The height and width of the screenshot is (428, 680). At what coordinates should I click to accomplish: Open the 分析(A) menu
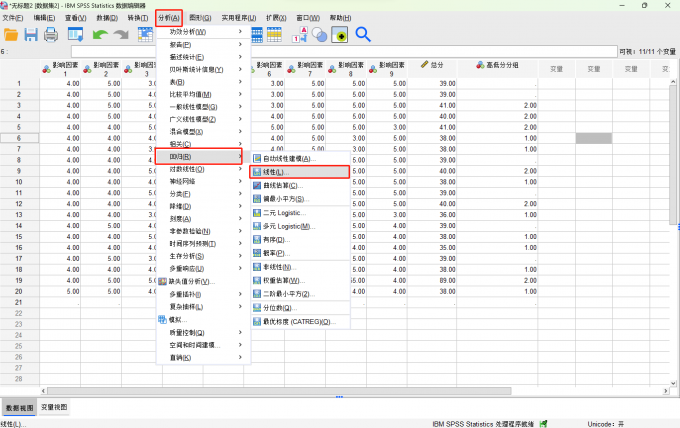tap(169, 18)
